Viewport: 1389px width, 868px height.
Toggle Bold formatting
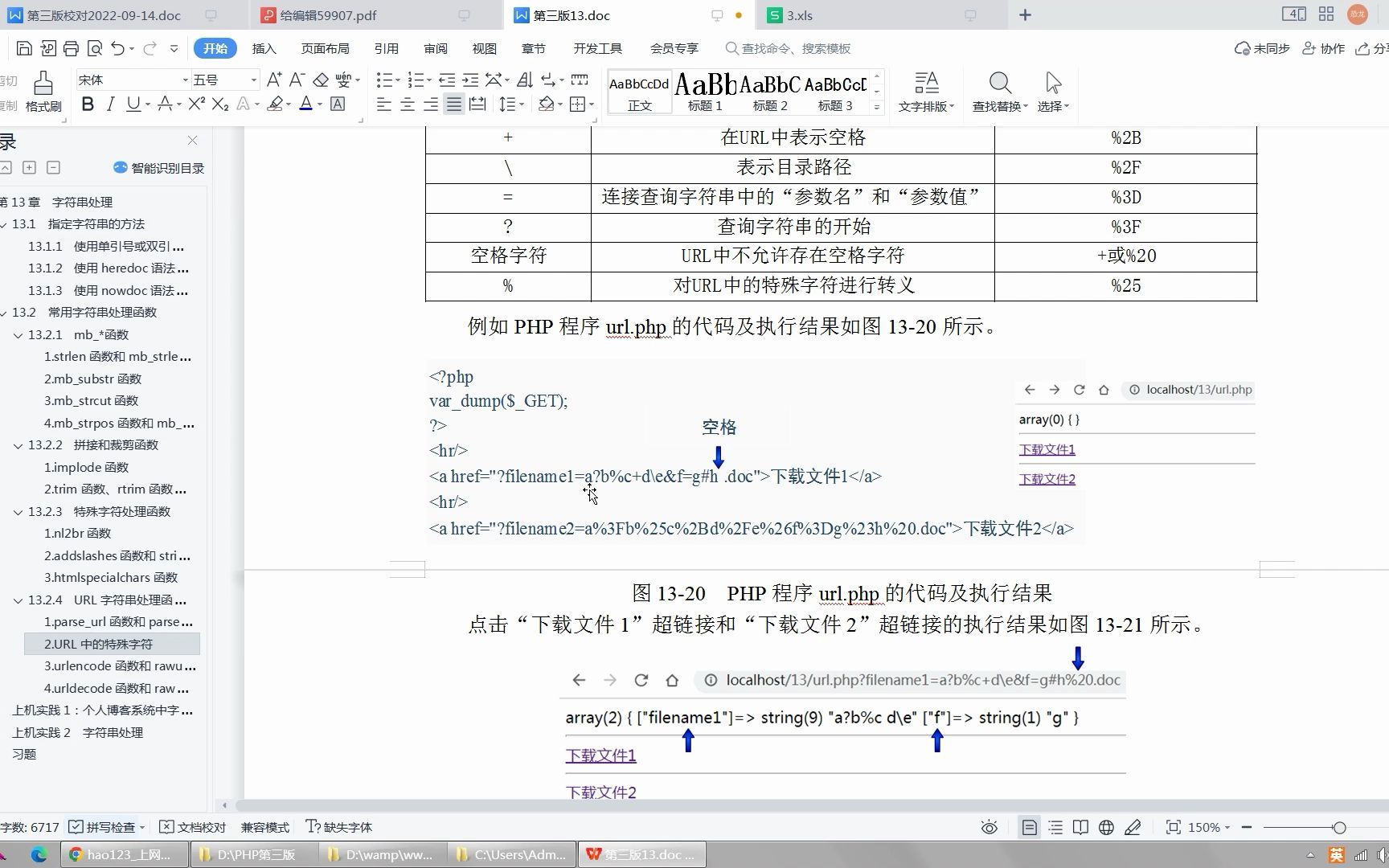(x=88, y=104)
